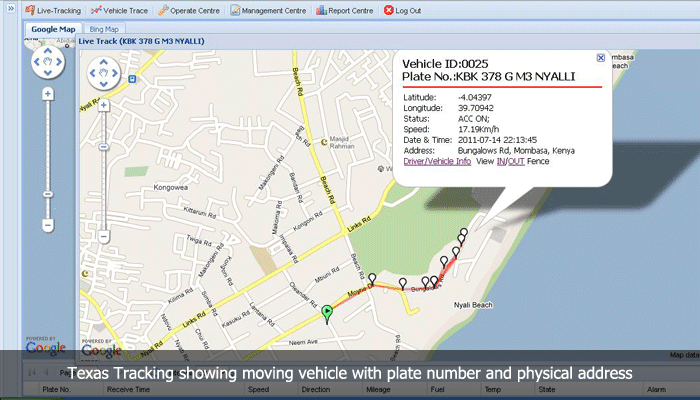
Task: Click the Live Track map zoom slider handle
Action: click(x=104, y=147)
